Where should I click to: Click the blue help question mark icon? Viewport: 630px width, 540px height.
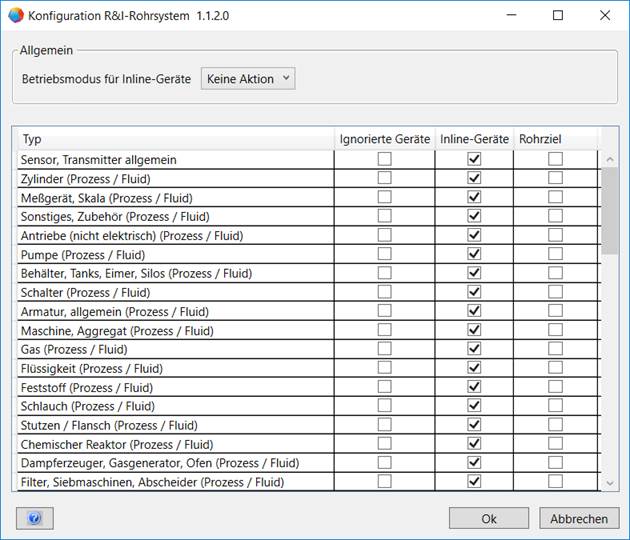tap(35, 518)
